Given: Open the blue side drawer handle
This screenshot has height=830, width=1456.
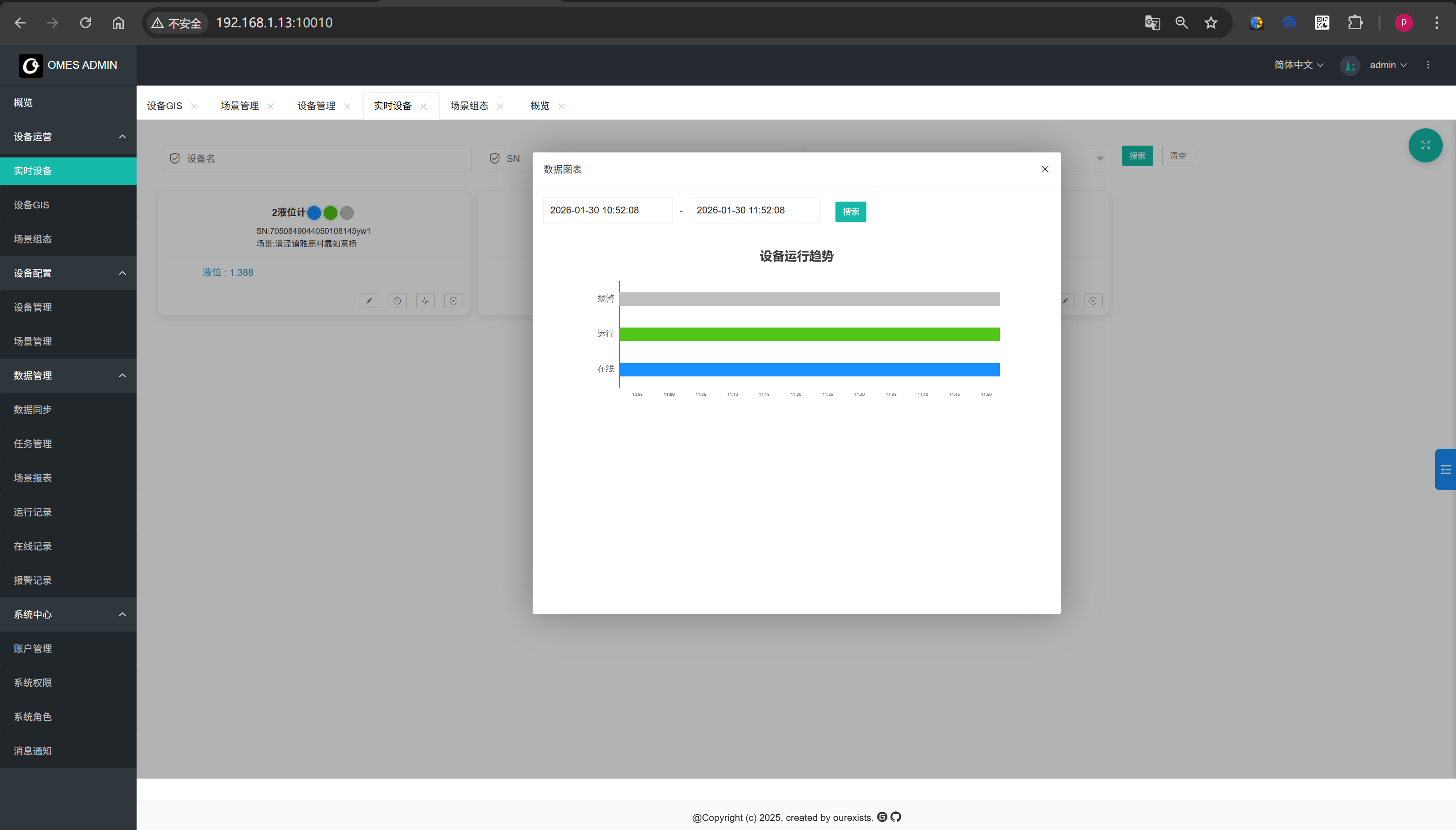Looking at the screenshot, I should [1445, 470].
